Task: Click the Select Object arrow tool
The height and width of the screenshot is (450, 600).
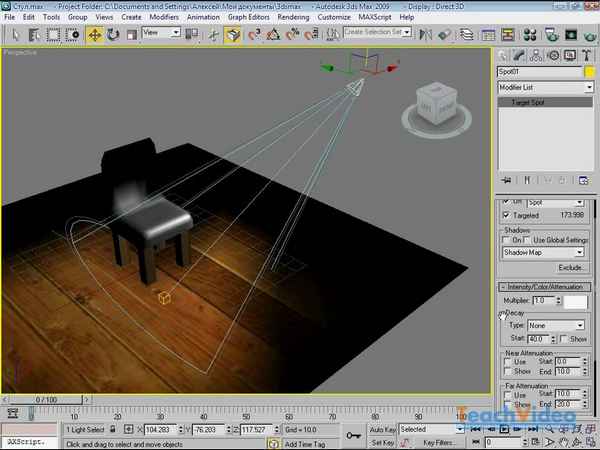Action: [13, 34]
